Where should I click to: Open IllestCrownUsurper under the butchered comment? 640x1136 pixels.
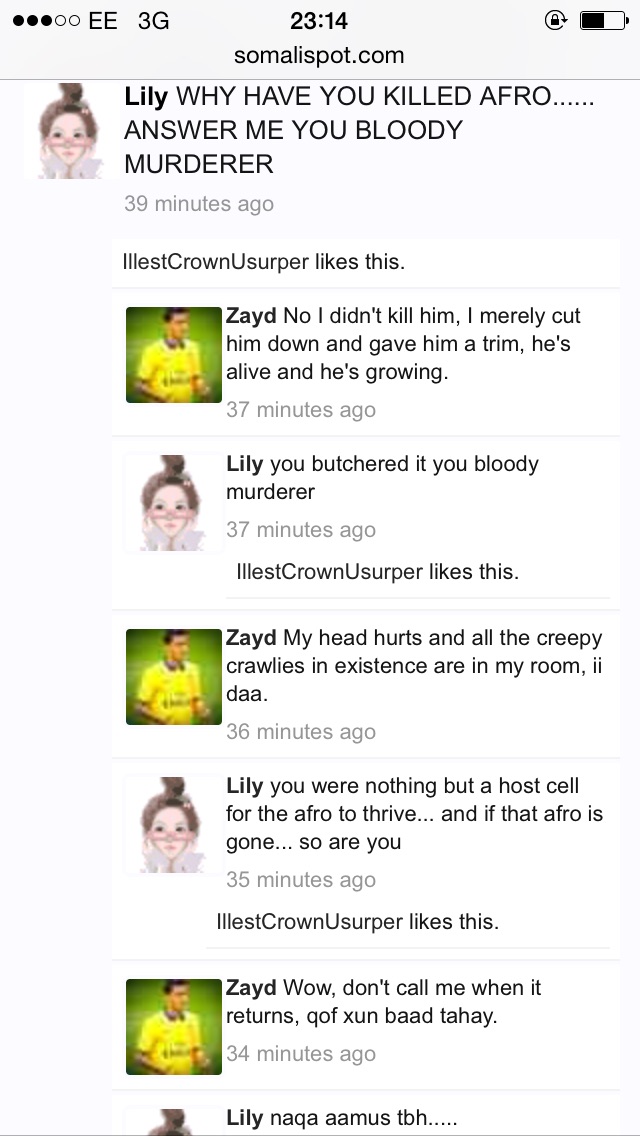(x=329, y=572)
